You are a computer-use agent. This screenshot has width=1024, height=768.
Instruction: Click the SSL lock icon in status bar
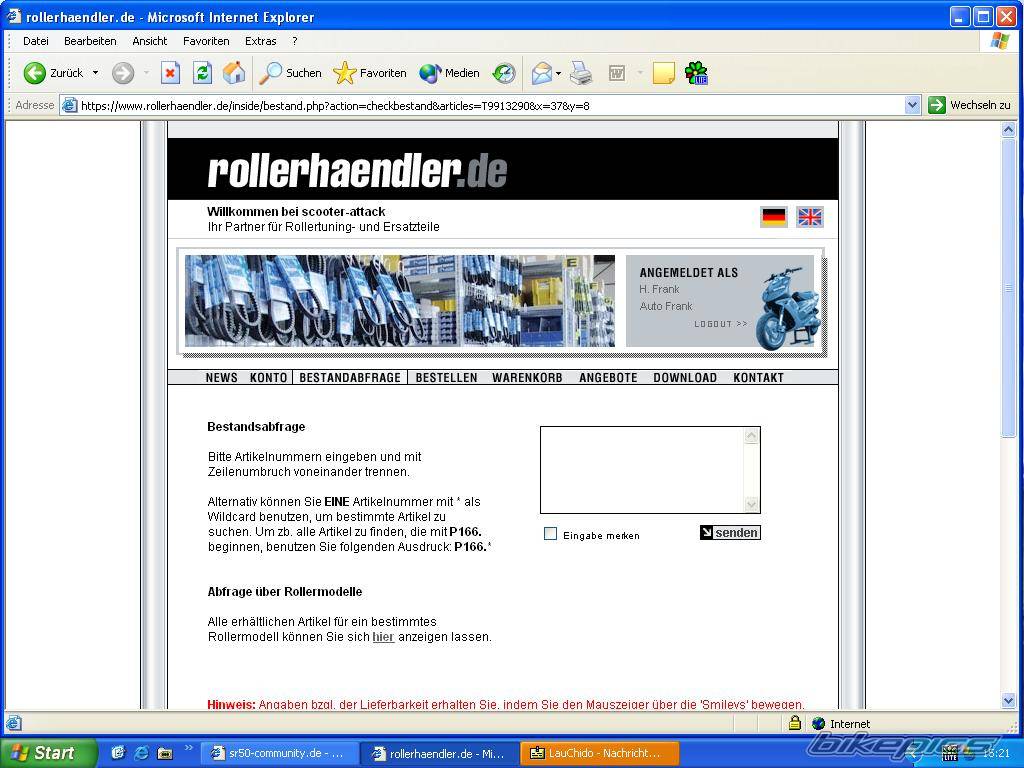tap(794, 723)
